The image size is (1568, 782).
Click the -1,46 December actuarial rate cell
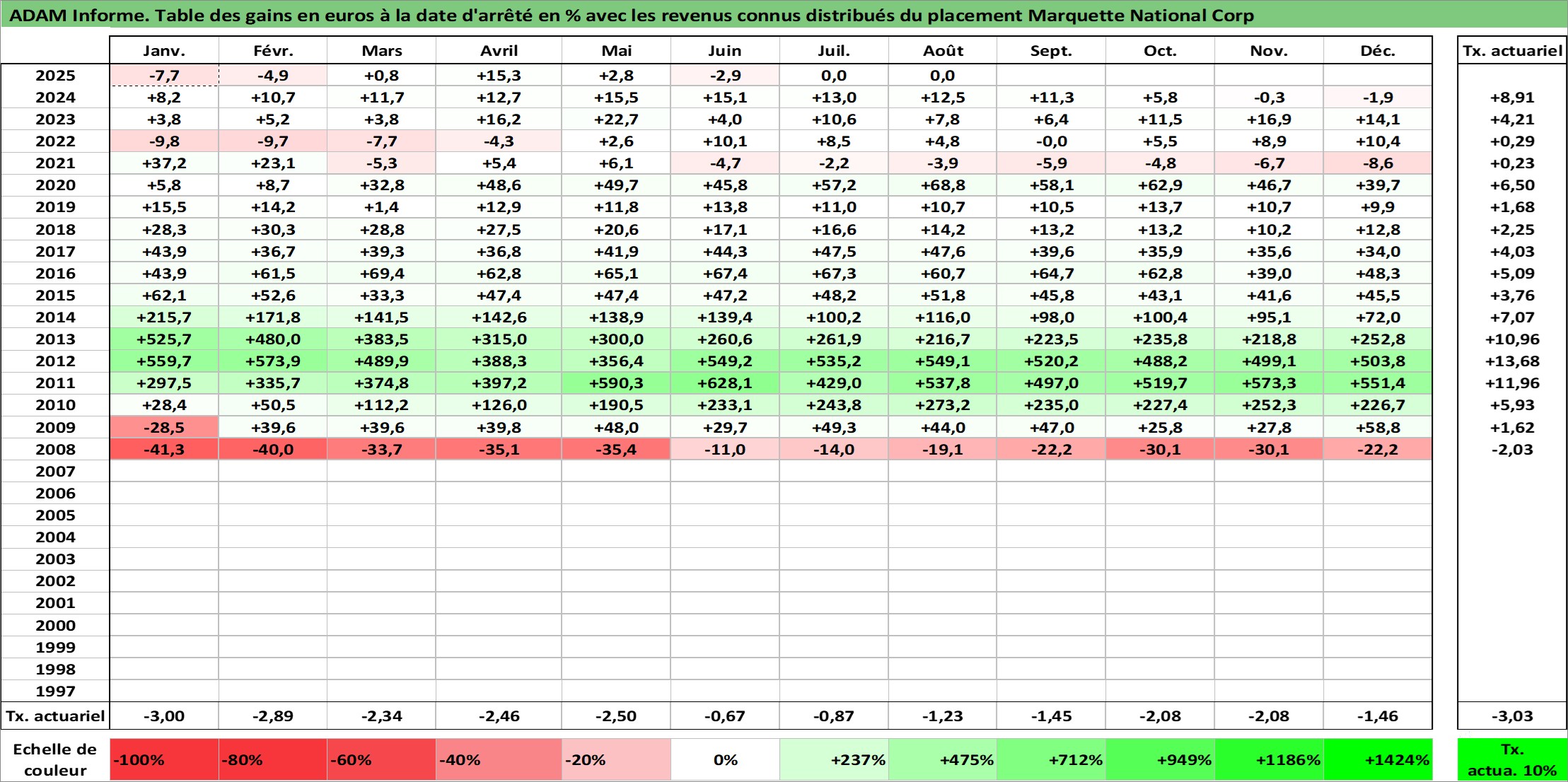click(x=1378, y=716)
